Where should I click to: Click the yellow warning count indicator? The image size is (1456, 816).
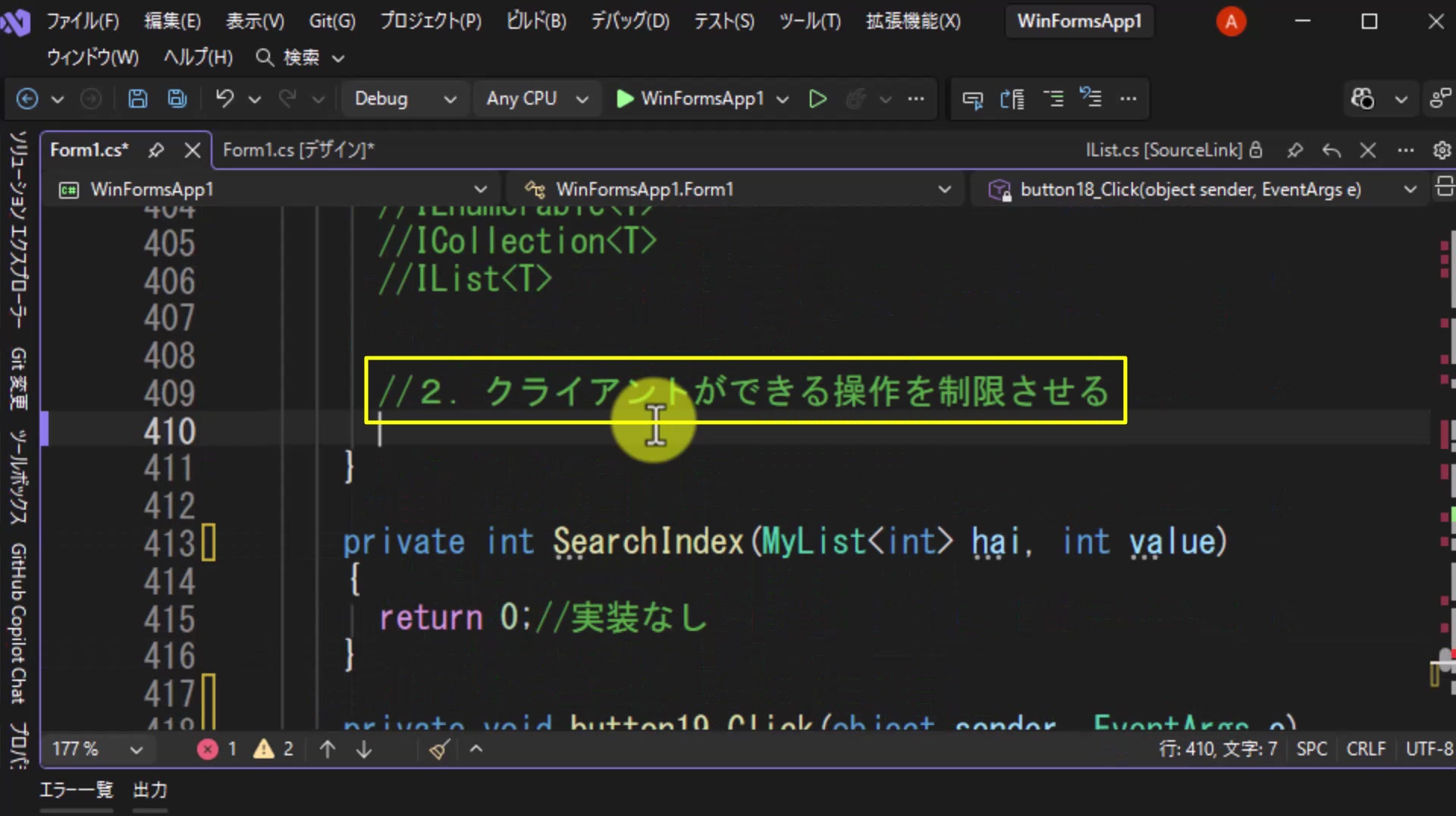(x=274, y=749)
